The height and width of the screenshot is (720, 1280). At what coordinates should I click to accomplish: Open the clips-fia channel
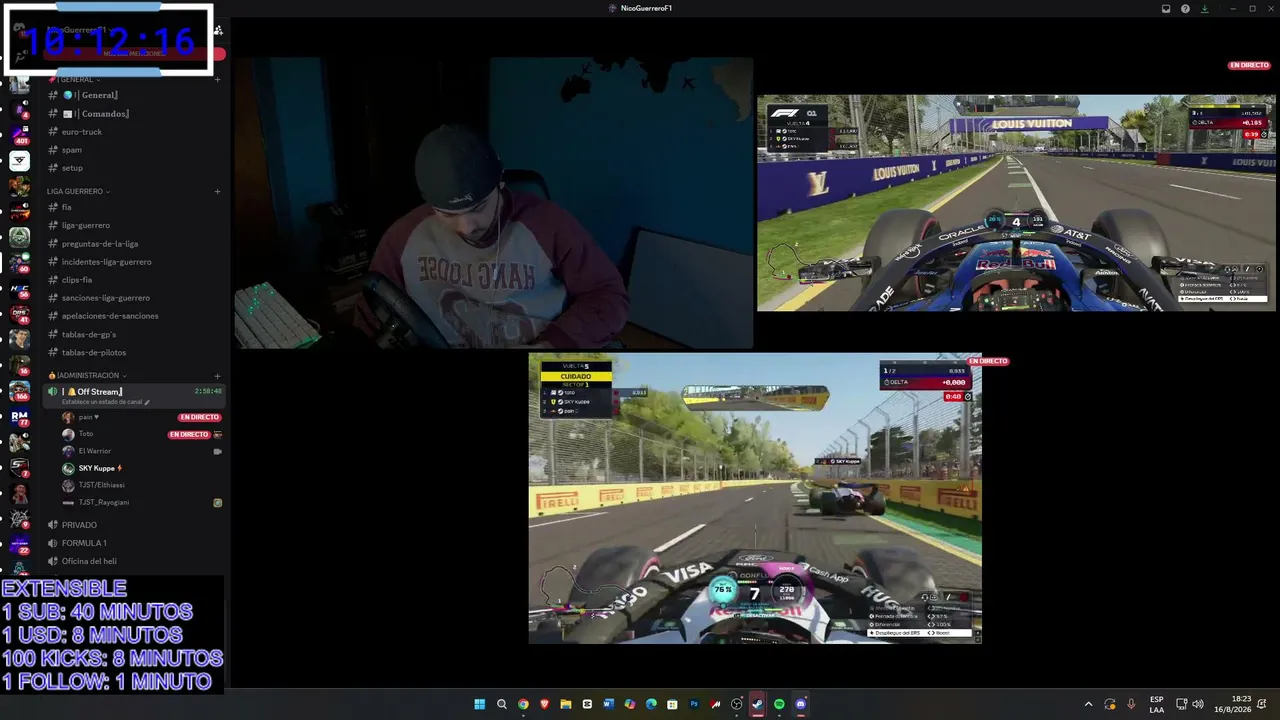134,280
